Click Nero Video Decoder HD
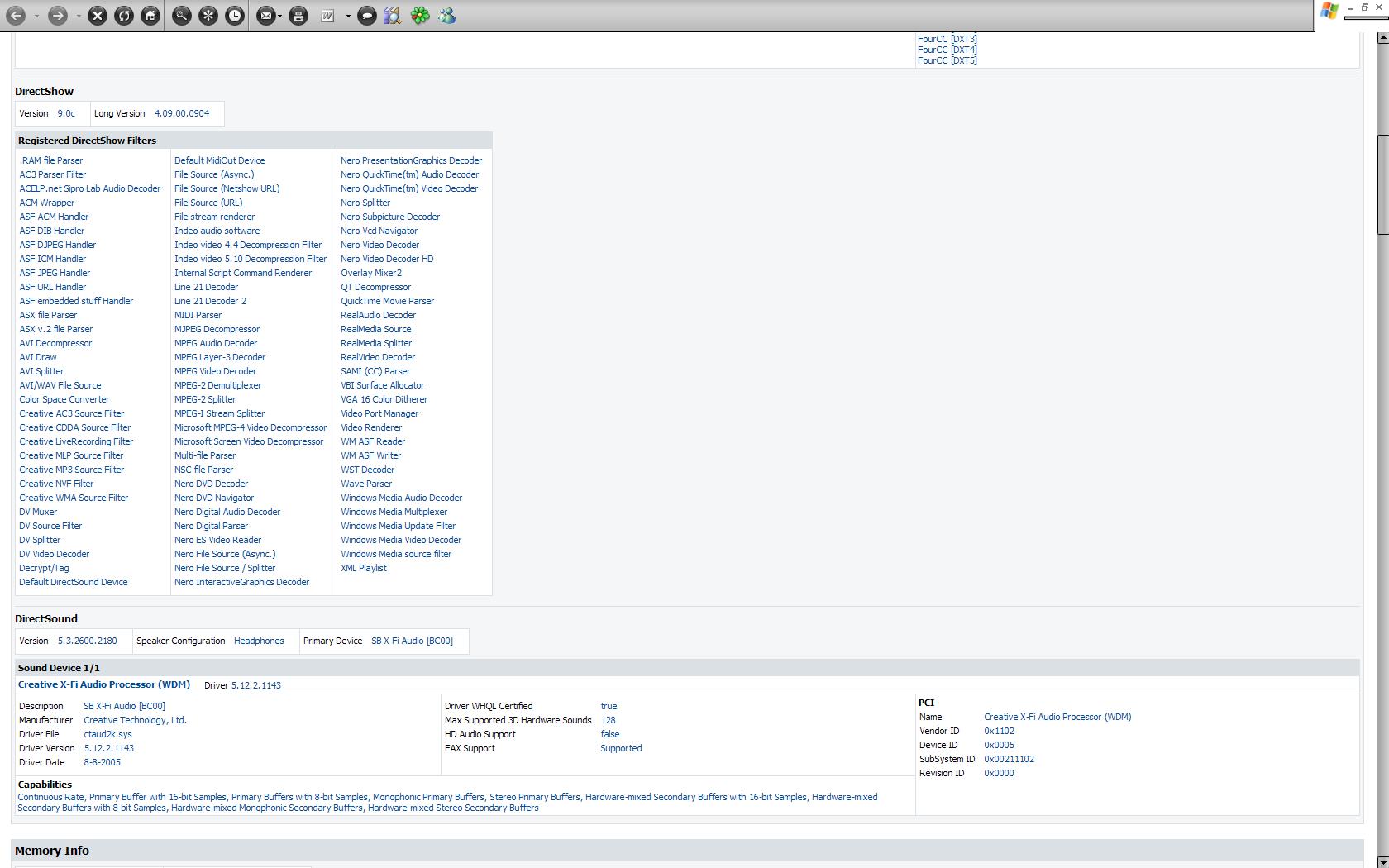1389x868 pixels. [387, 259]
